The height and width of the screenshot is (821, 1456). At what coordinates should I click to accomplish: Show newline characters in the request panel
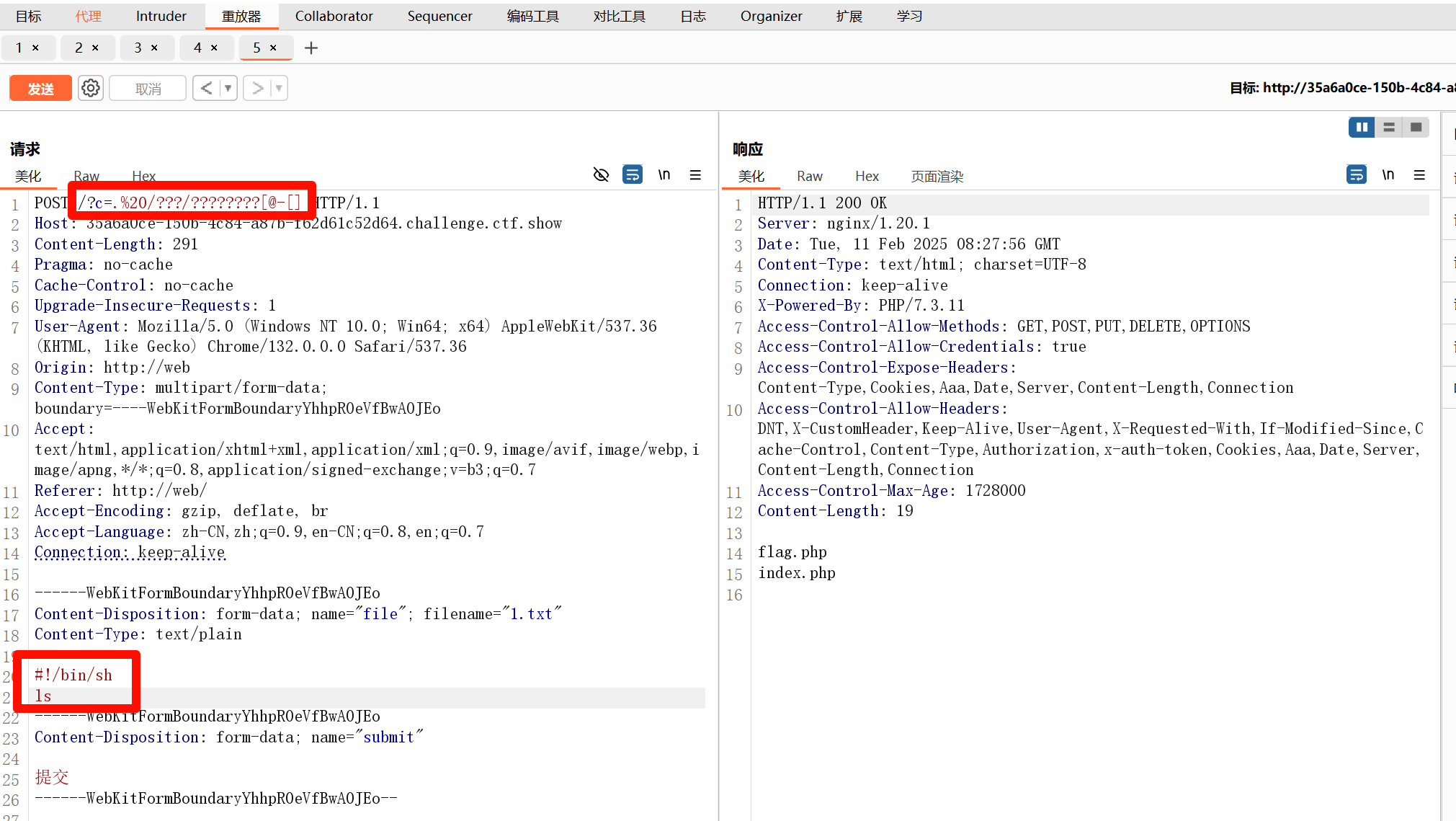(x=664, y=175)
